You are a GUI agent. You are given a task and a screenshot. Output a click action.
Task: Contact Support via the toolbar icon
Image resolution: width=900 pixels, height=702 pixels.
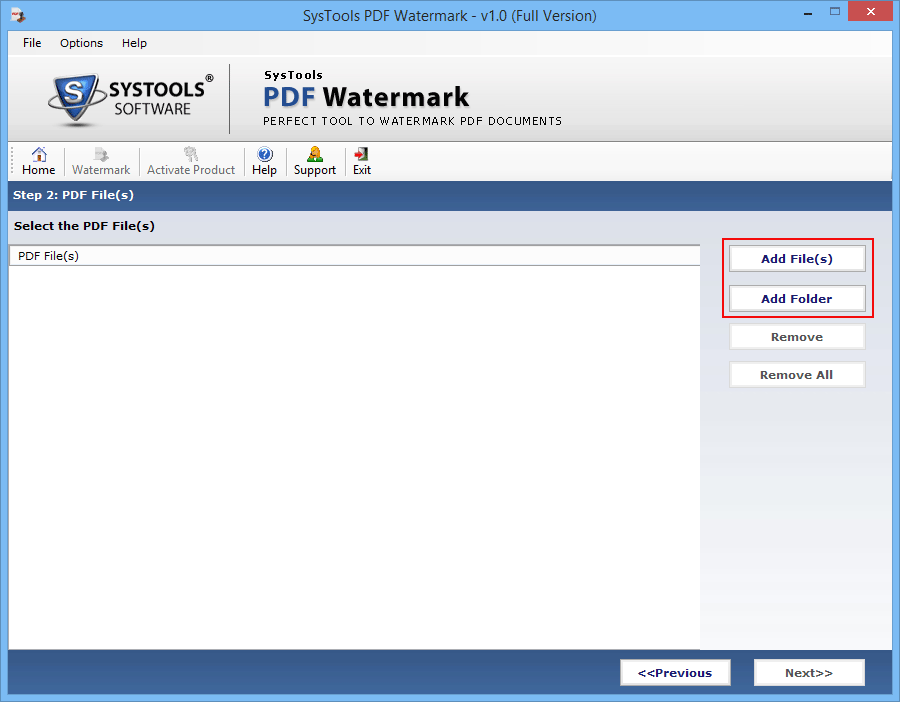315,161
